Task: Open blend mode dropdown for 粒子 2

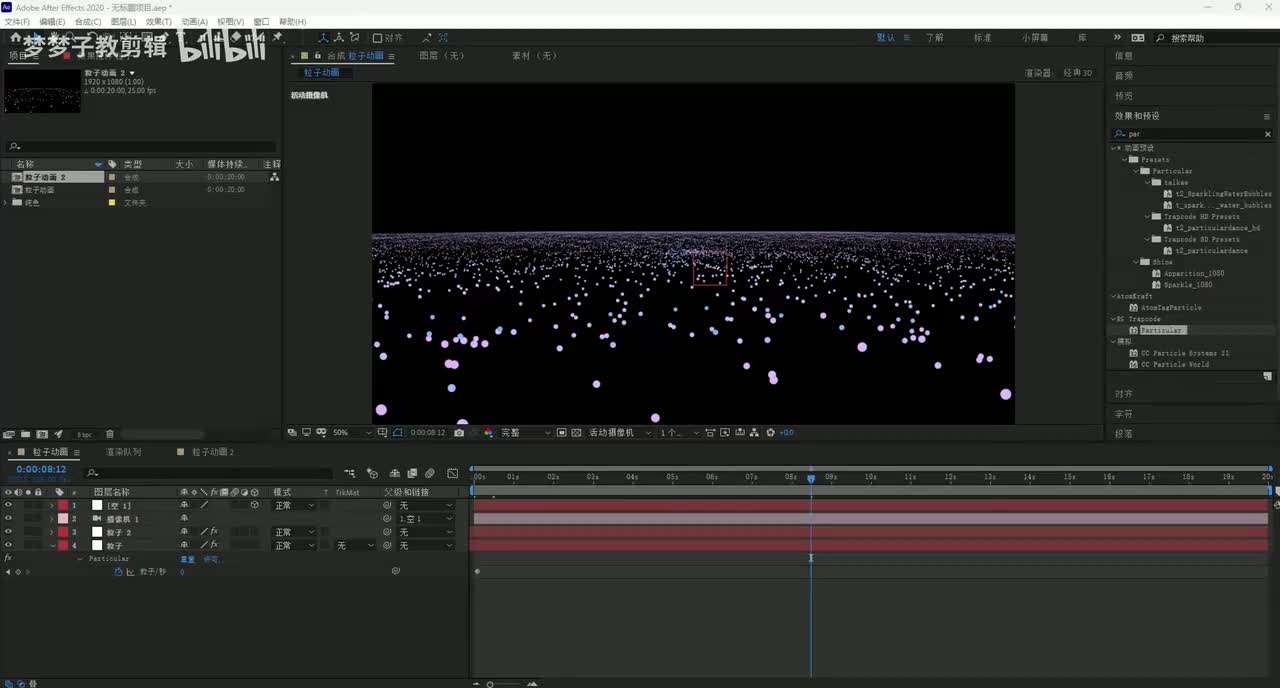Action: pyautogui.click(x=294, y=532)
